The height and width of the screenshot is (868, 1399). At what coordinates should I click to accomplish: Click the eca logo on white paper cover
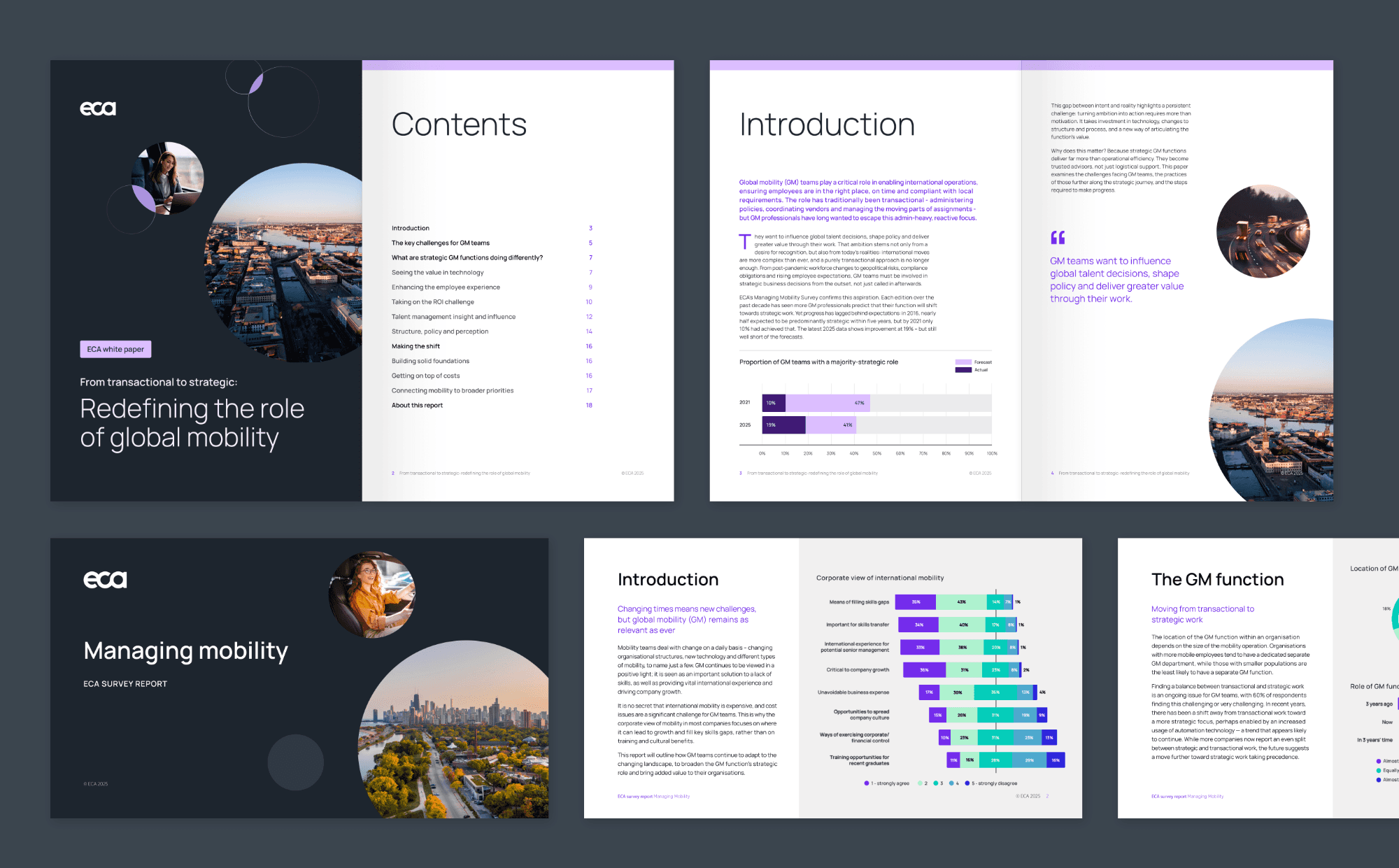tap(98, 108)
